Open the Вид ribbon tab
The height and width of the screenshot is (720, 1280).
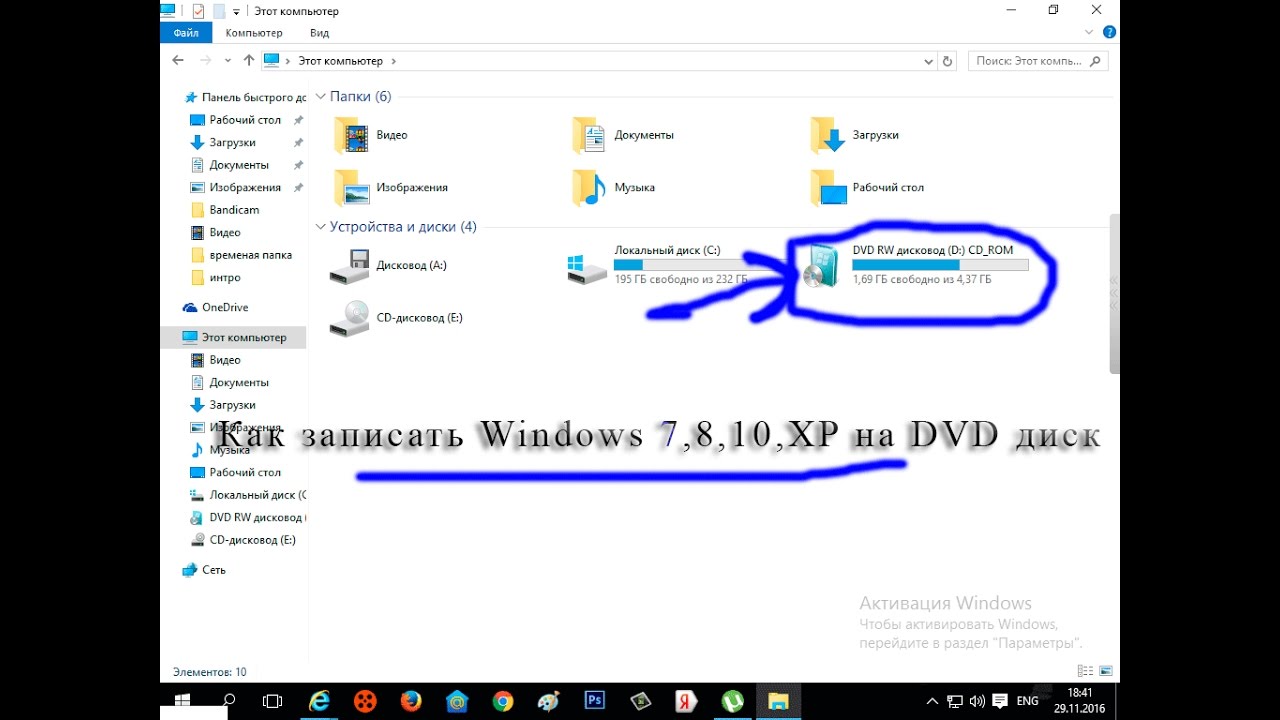coord(319,32)
